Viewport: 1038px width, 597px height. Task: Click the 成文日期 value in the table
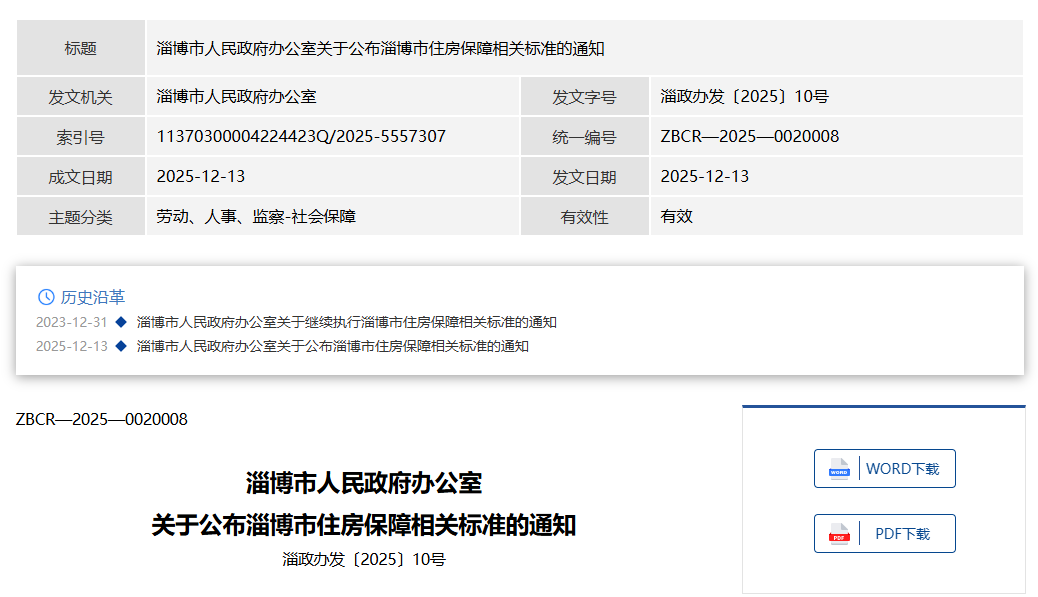201,176
